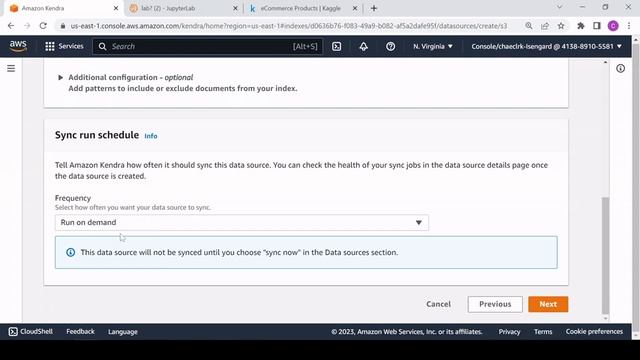Open the notifications bell
This screenshot has width=640, height=360.
tap(363, 46)
